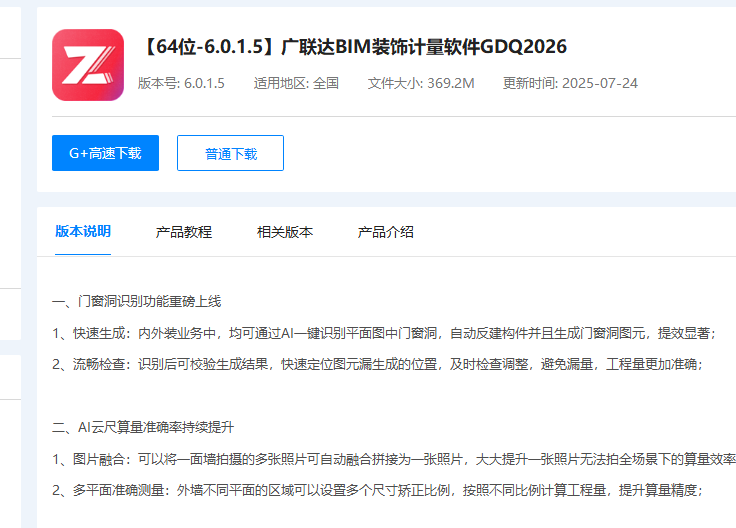Click the text 版本号: 6.0.1.5
Screen dimensions: 736x528
[x=181, y=83]
